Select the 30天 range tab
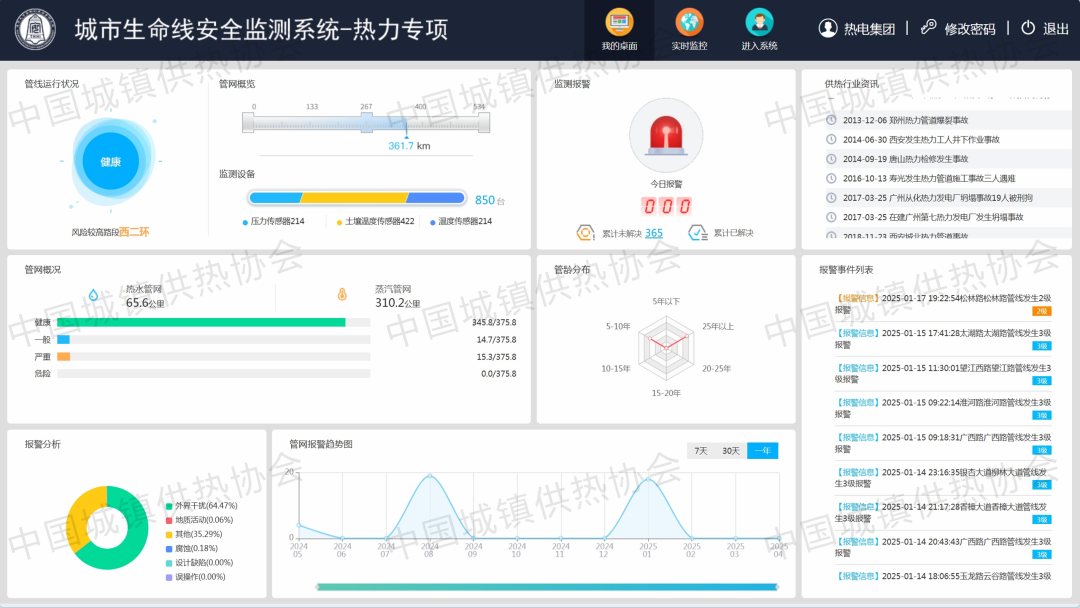This screenshot has width=1080, height=608. 731,451
